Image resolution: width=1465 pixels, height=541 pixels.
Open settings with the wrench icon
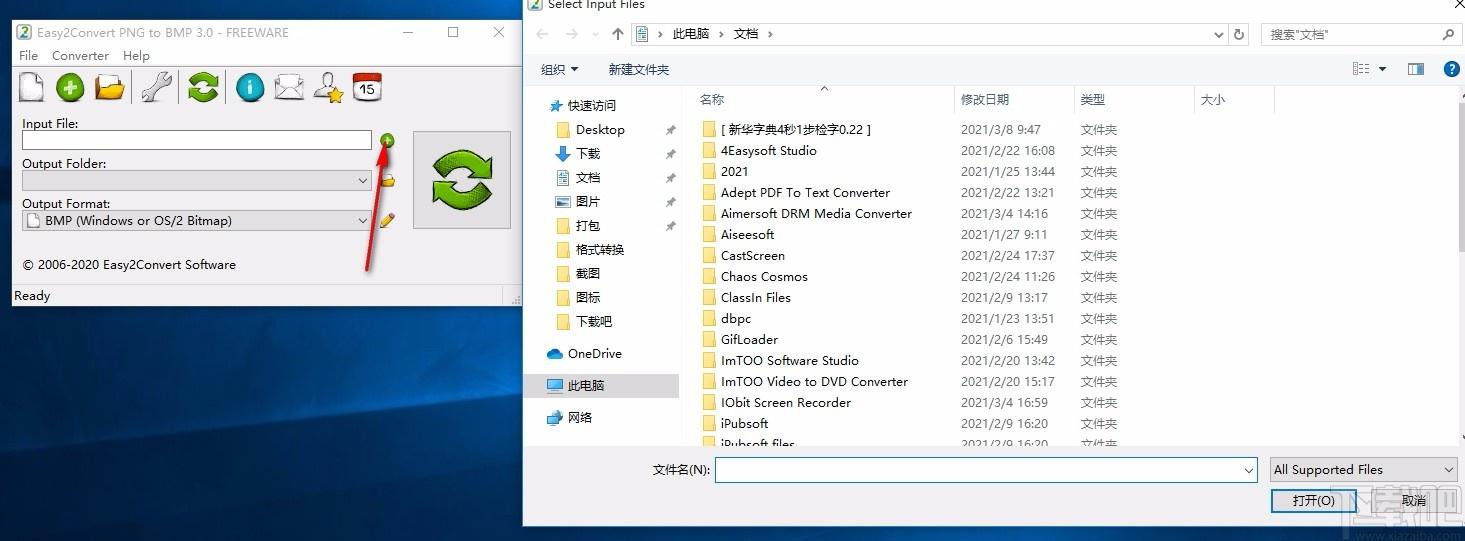156,88
